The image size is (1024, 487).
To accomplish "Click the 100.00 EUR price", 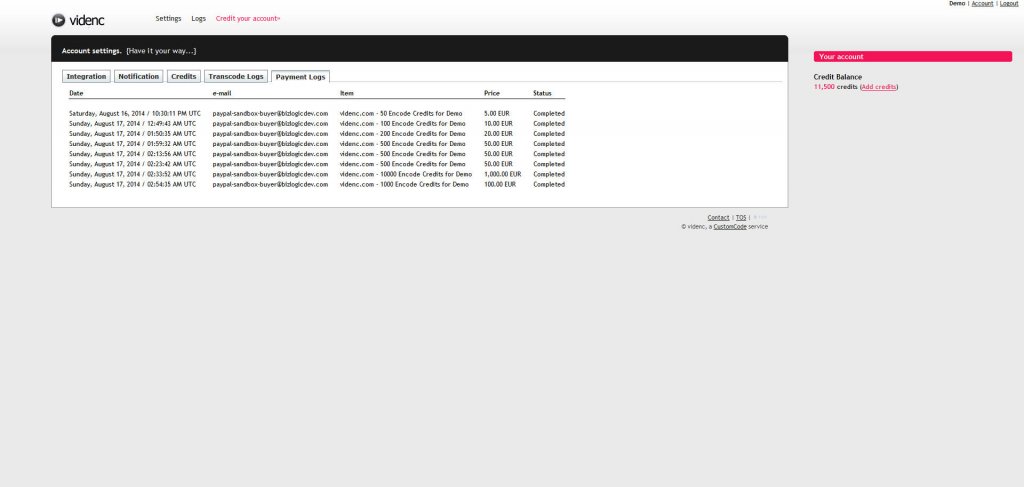I will [500, 185].
